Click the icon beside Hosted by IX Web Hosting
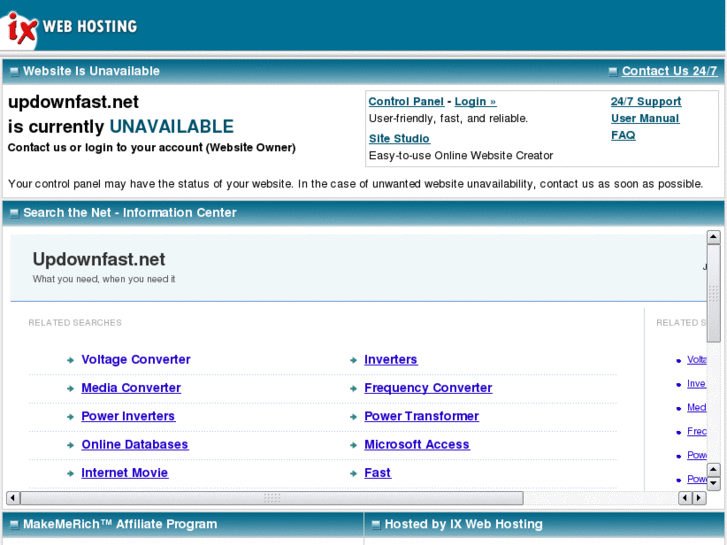This screenshot has height=545, width=727. point(376,525)
